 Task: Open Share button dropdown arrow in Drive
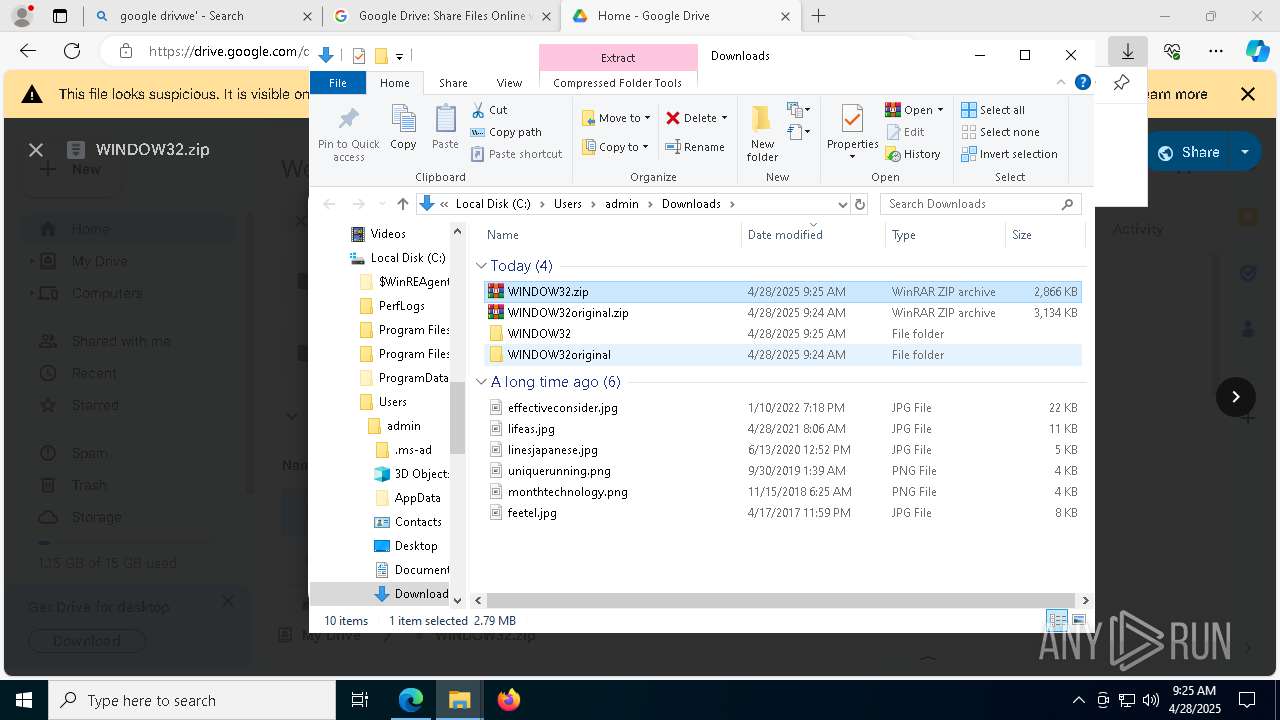pyautogui.click(x=1244, y=152)
